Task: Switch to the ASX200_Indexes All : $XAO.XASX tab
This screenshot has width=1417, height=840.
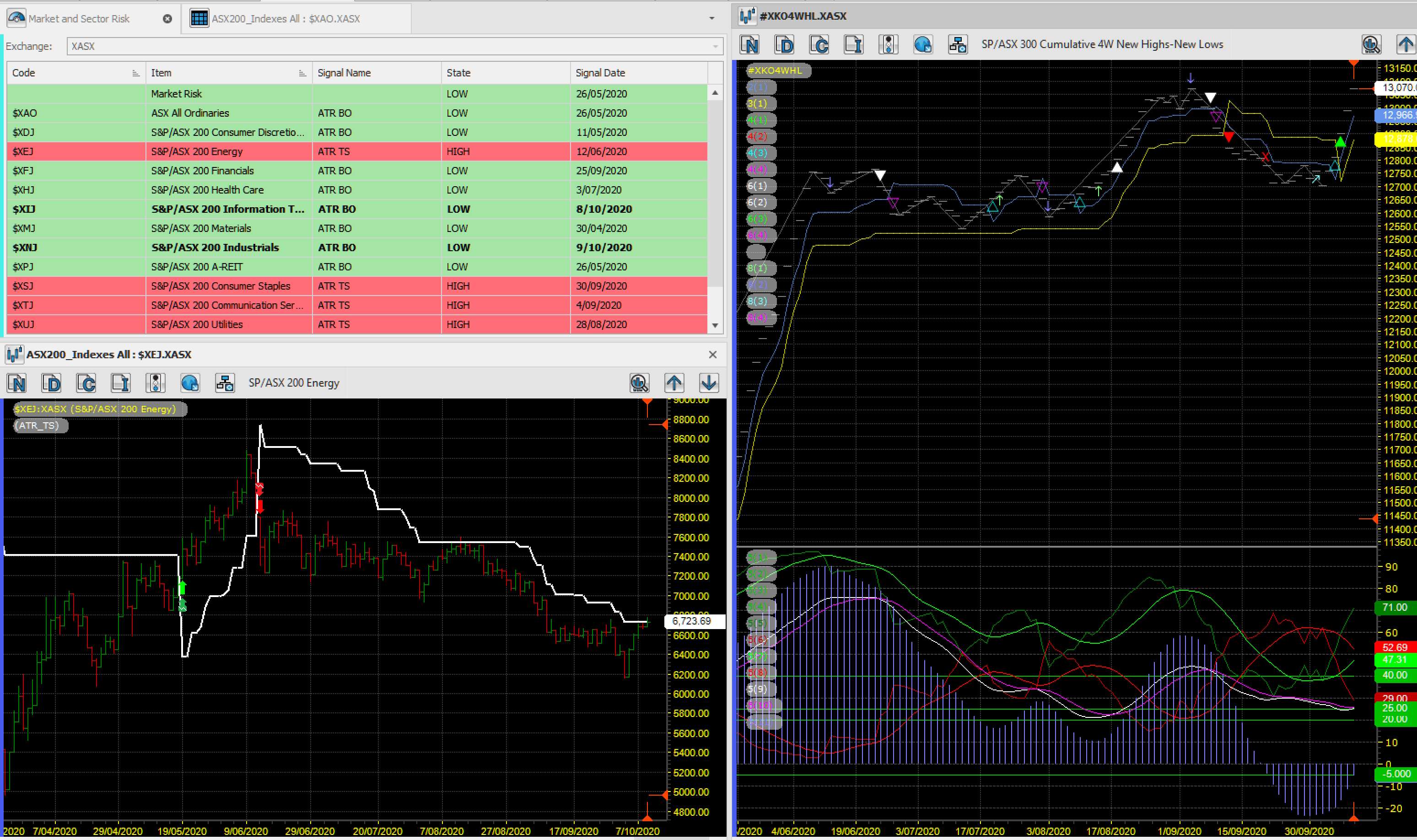Action: click(x=297, y=19)
